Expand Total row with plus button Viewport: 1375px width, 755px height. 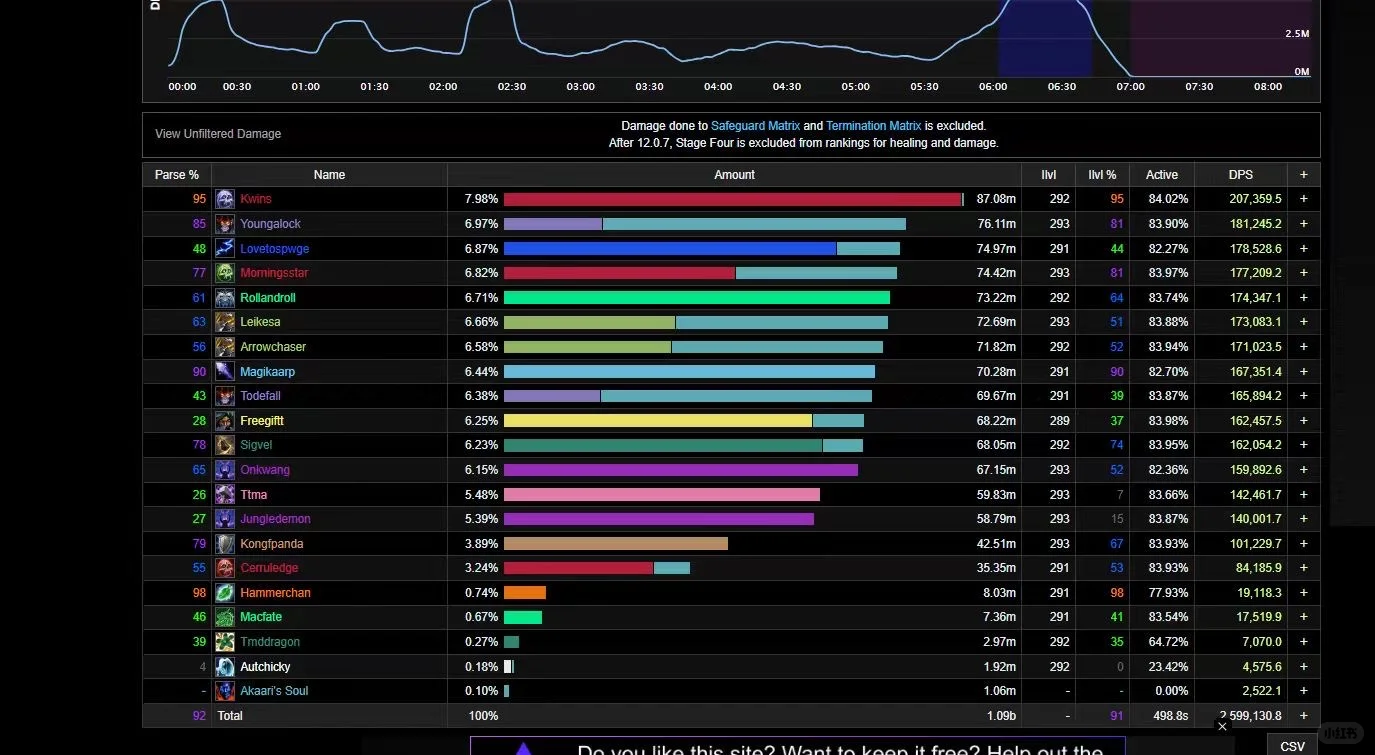[1303, 715]
